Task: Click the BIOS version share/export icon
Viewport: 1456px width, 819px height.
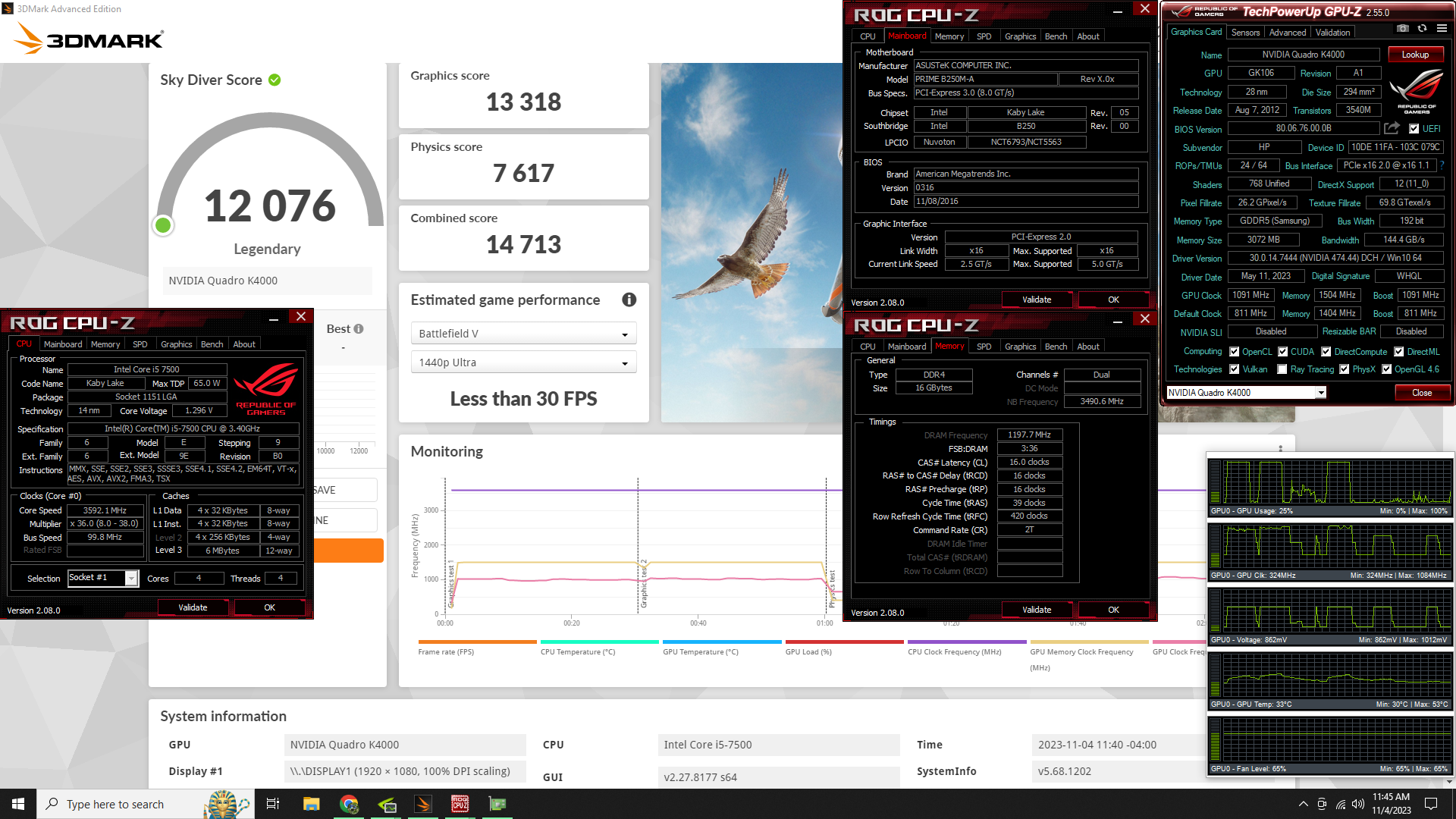Action: tap(1392, 128)
